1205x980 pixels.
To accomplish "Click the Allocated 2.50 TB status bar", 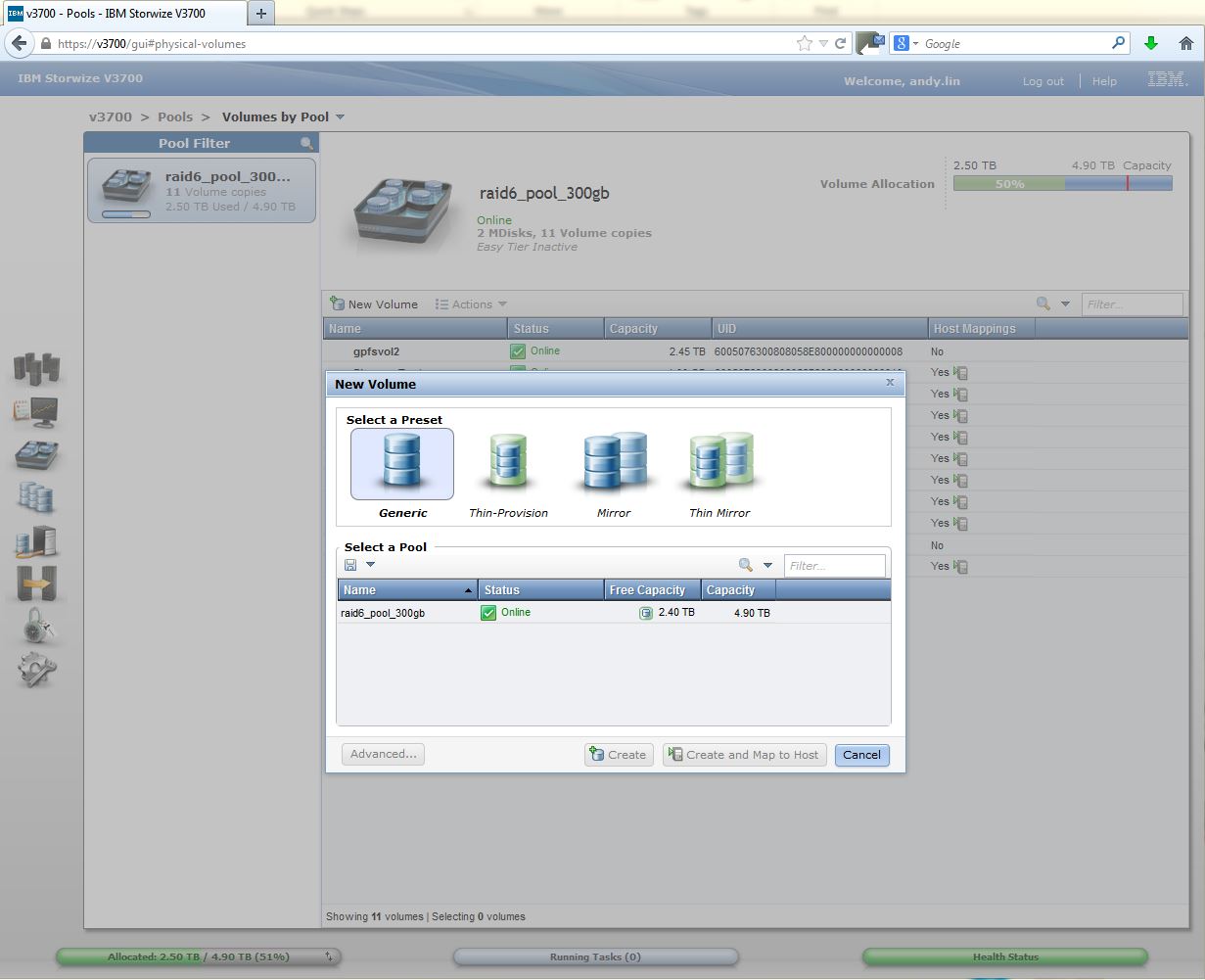I will click(198, 957).
